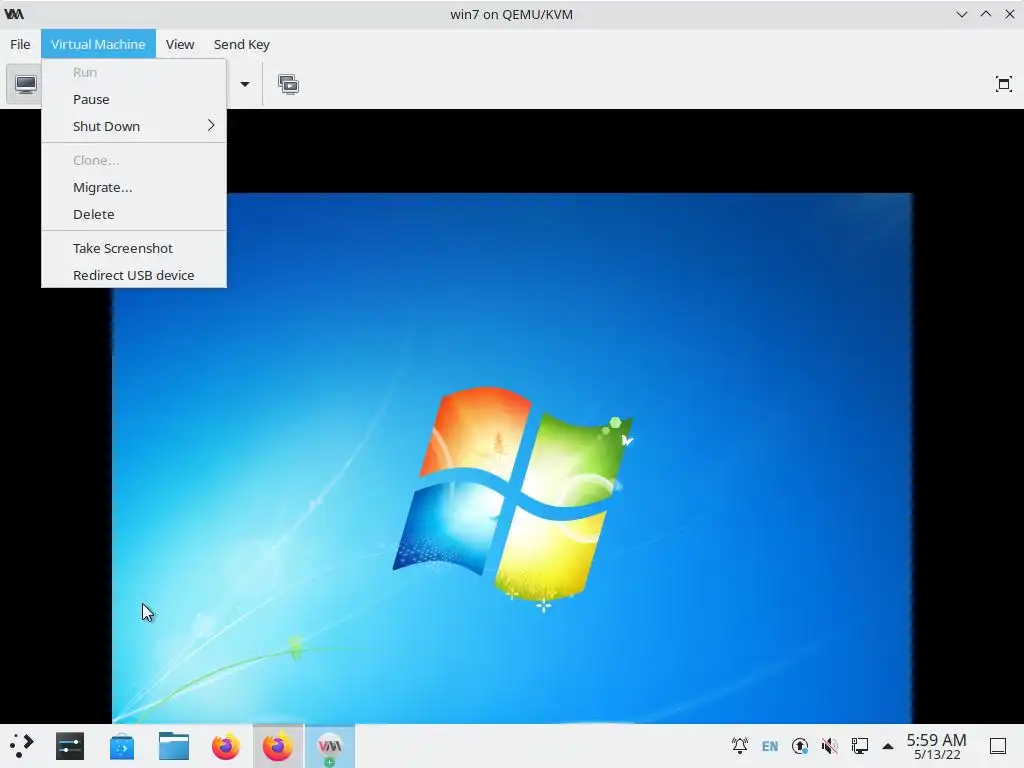Choose Delete virtual machine entry
Image resolution: width=1024 pixels, height=768 pixels.
tap(134, 214)
